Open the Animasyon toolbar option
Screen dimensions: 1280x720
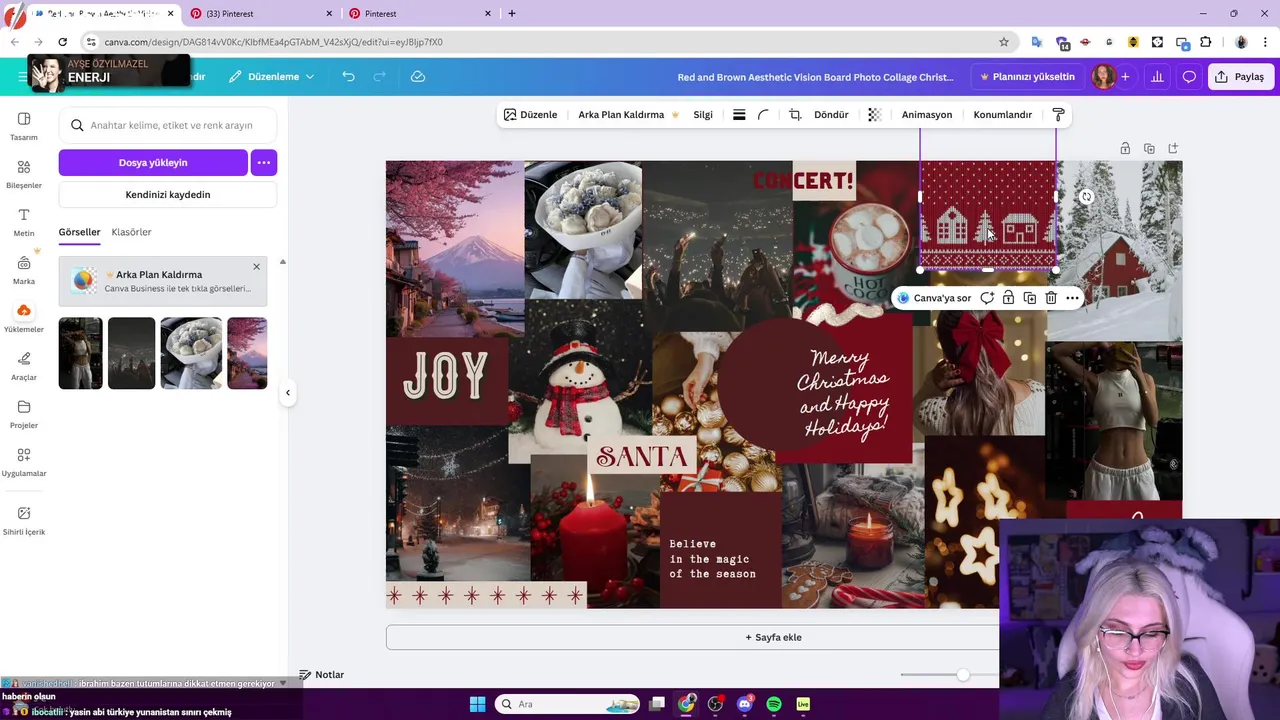(927, 115)
